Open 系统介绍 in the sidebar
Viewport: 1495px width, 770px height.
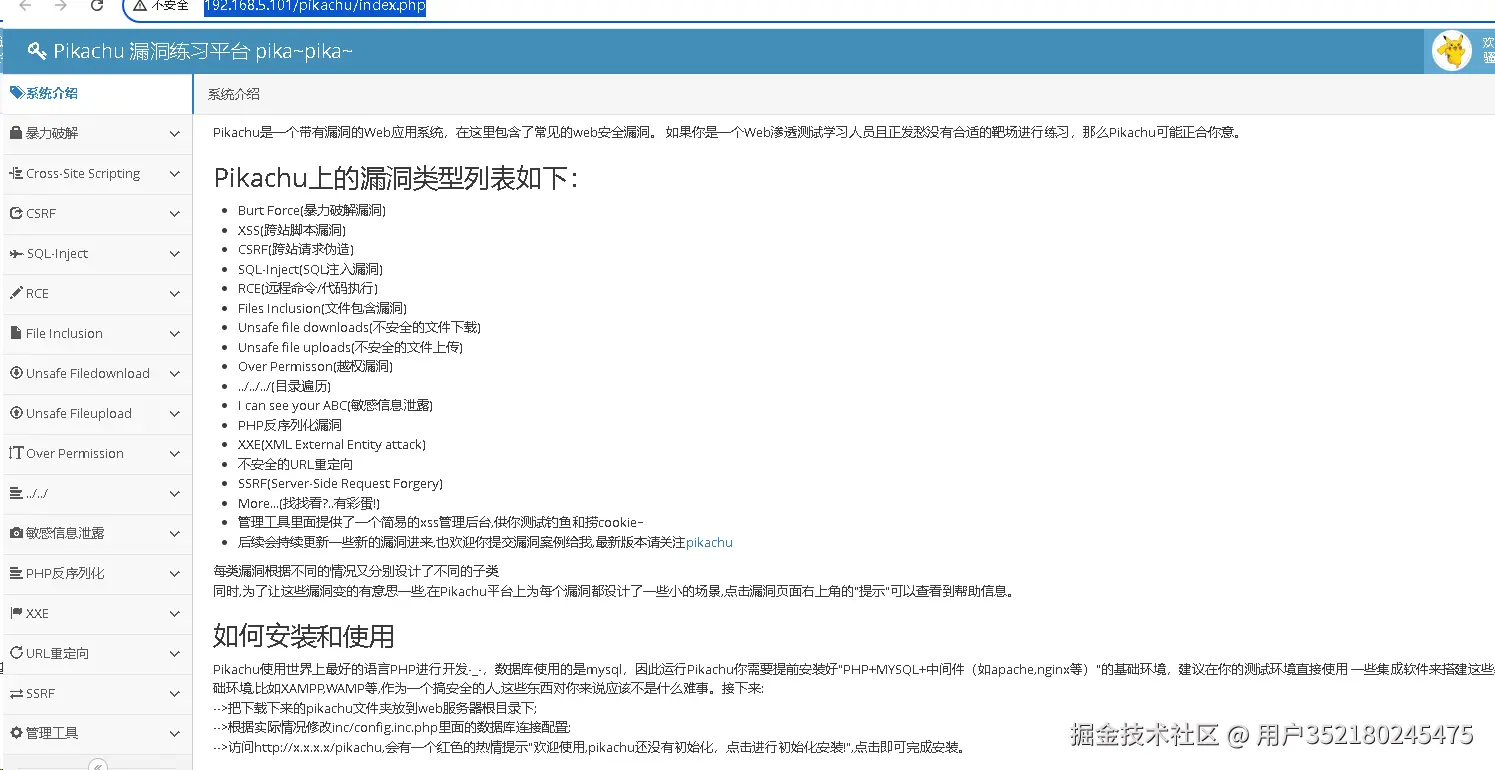[96, 94]
